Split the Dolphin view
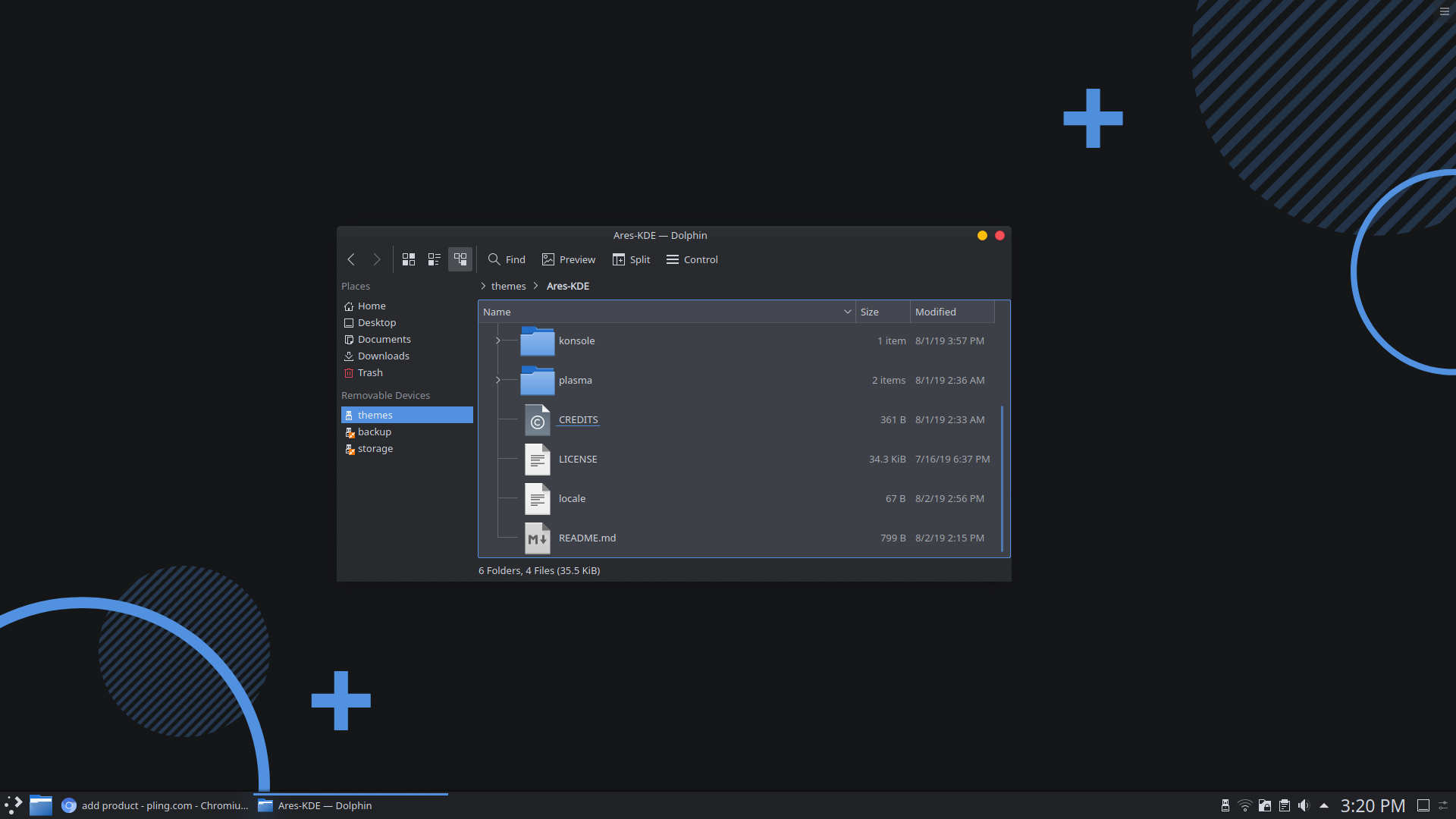Image resolution: width=1456 pixels, height=819 pixels. tap(632, 259)
